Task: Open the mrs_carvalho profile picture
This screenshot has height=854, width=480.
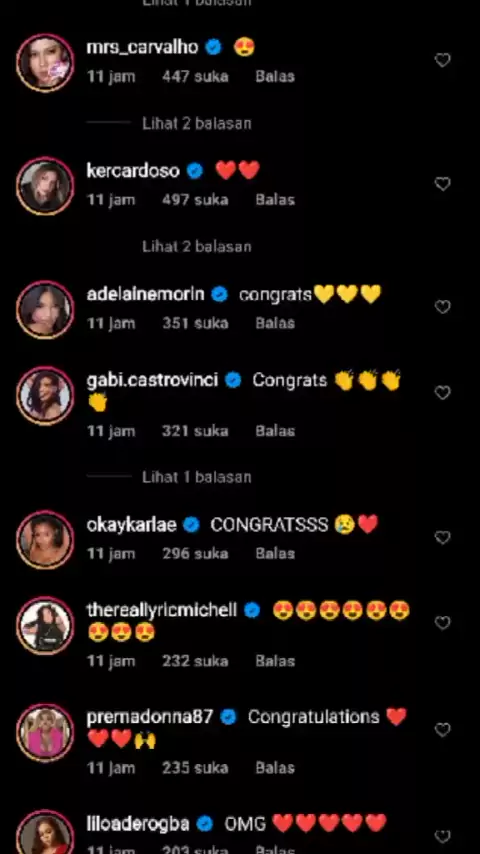Action: click(x=45, y=63)
